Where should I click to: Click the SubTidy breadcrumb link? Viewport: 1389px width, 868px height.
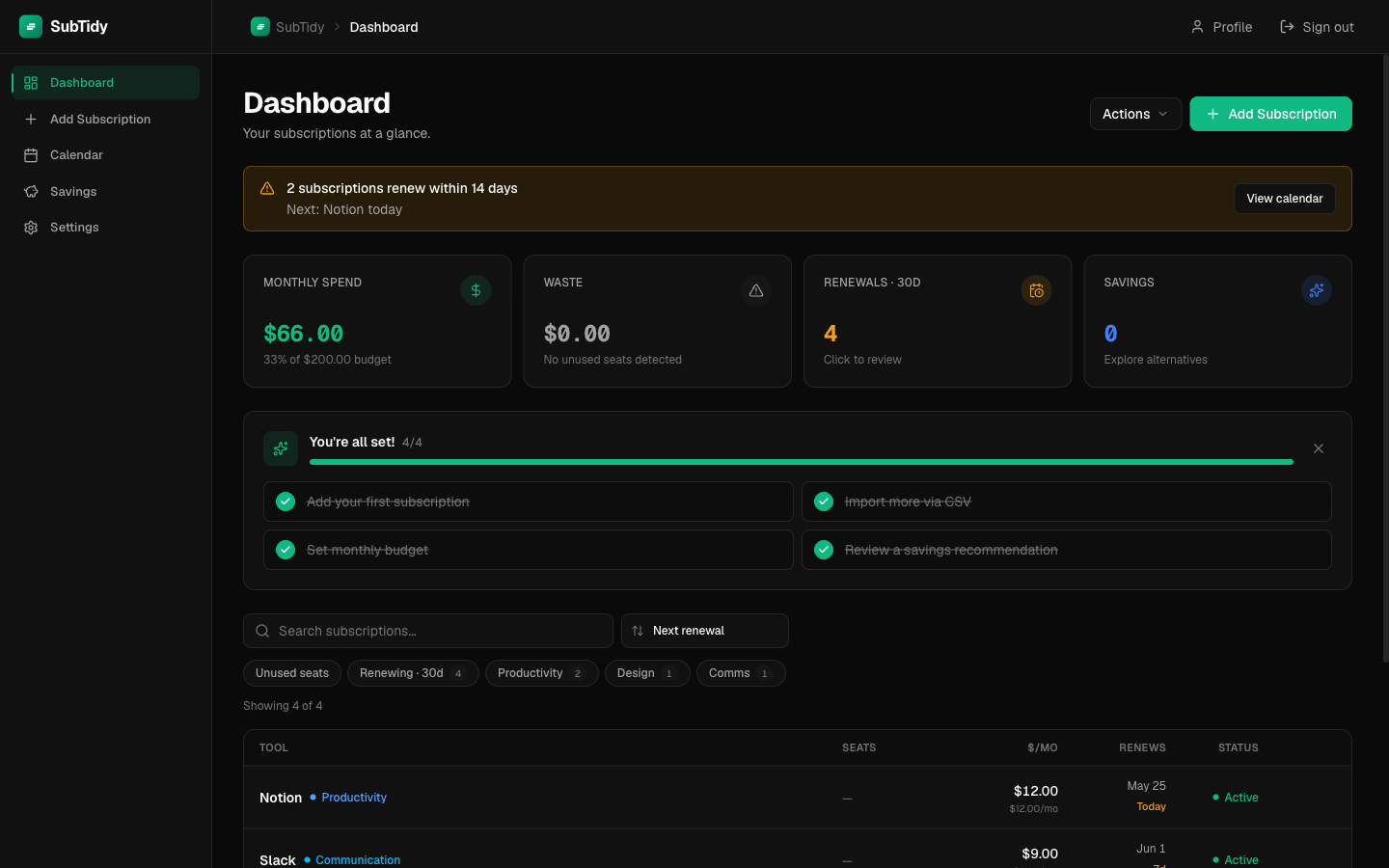pos(300,27)
